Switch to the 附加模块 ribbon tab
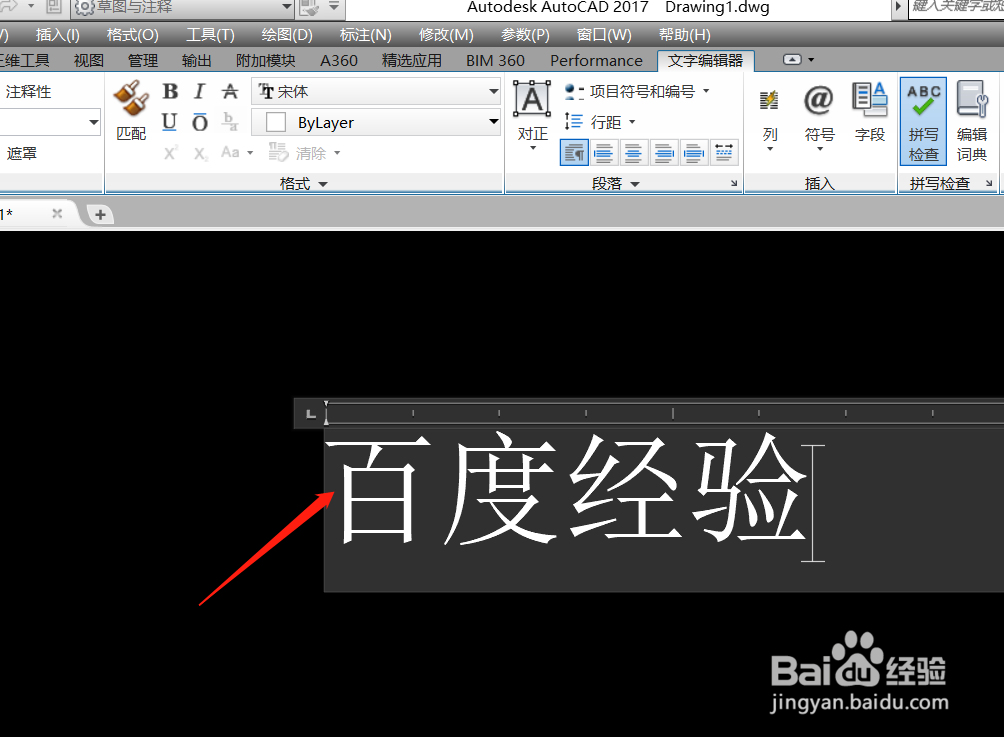 click(x=266, y=61)
